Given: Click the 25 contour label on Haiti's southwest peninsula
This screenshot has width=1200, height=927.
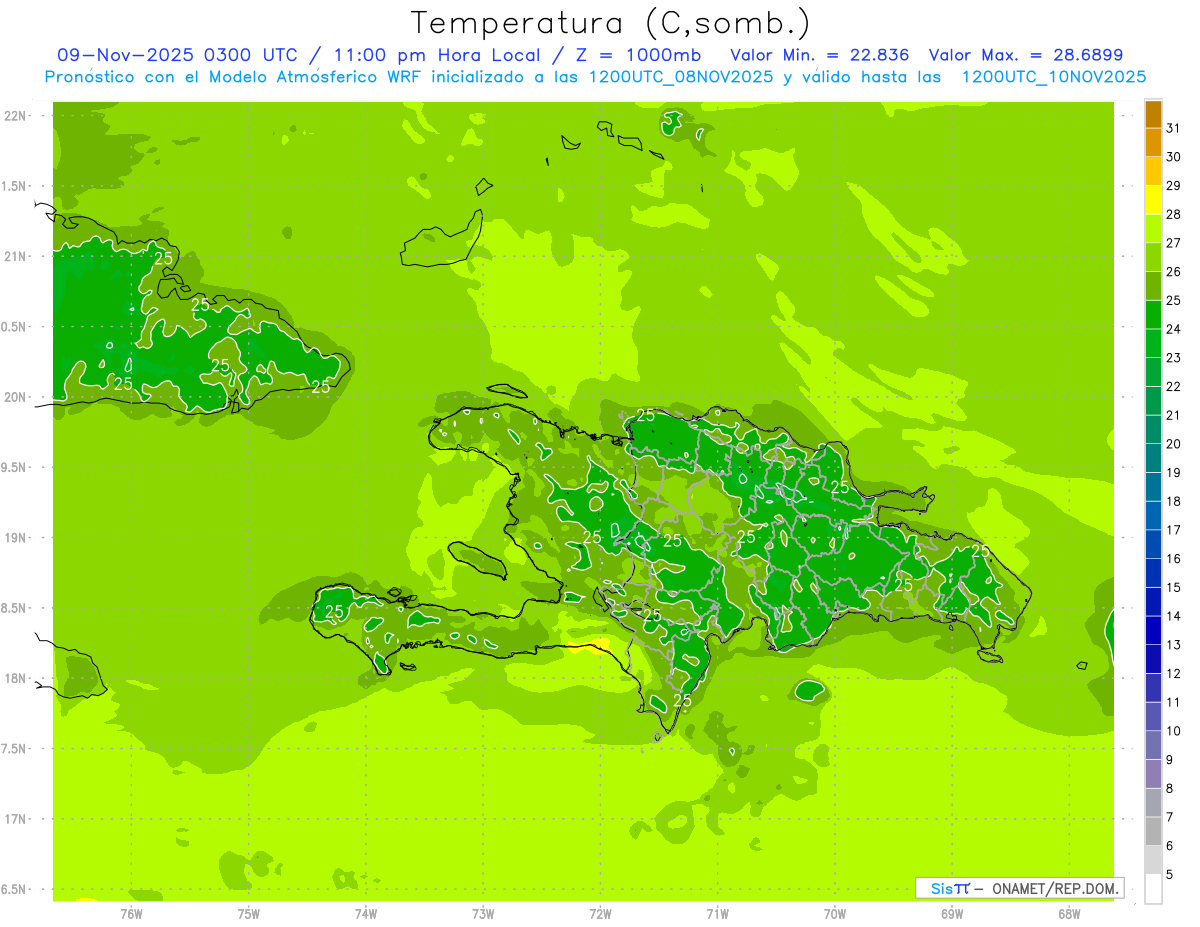Looking at the screenshot, I should click(x=334, y=611).
